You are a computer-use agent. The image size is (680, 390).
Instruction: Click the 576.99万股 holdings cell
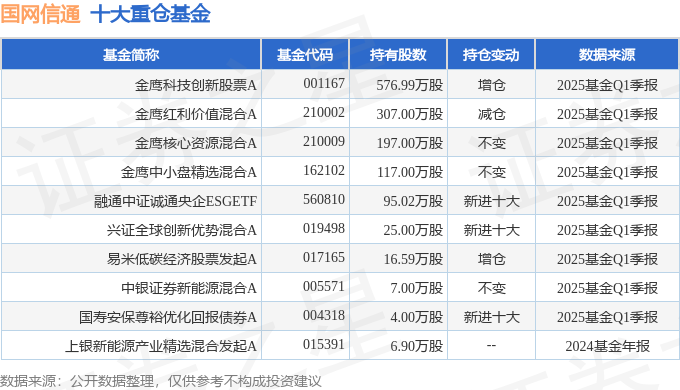(x=409, y=85)
